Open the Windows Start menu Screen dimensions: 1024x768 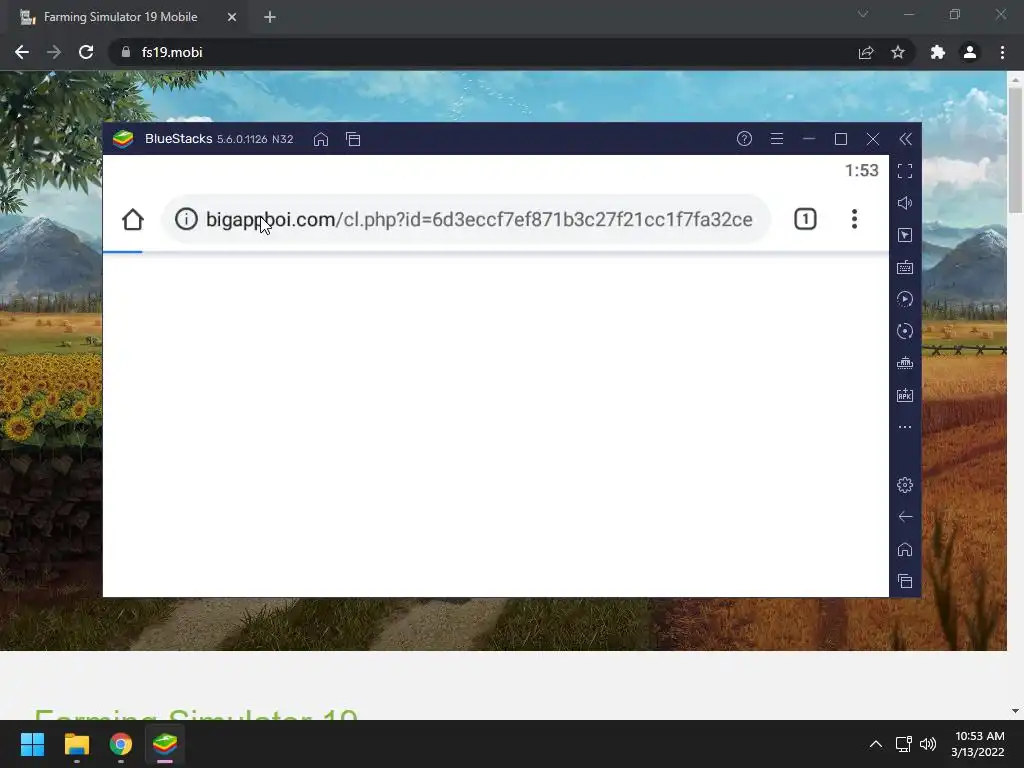(32, 744)
